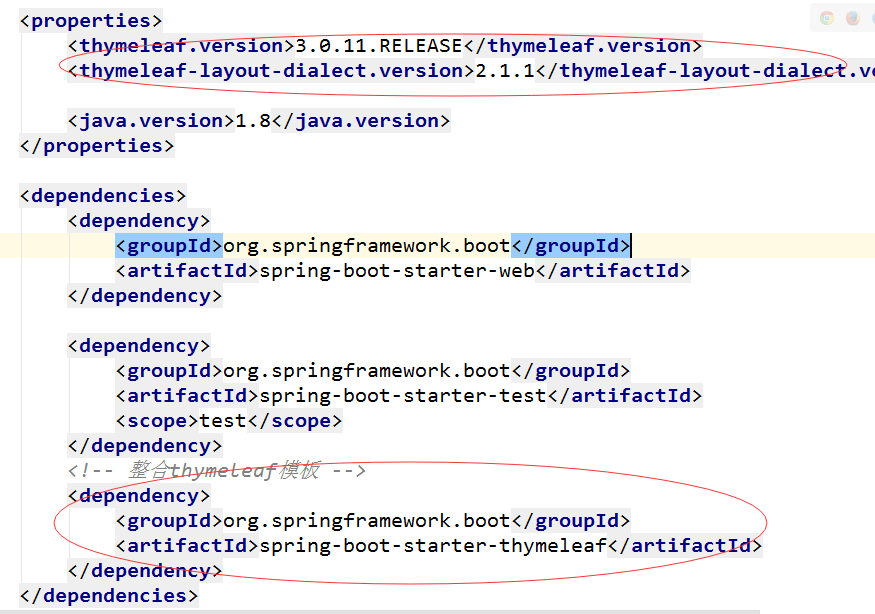
Task: Click the <scope>test</scope> line
Action: pos(229,421)
